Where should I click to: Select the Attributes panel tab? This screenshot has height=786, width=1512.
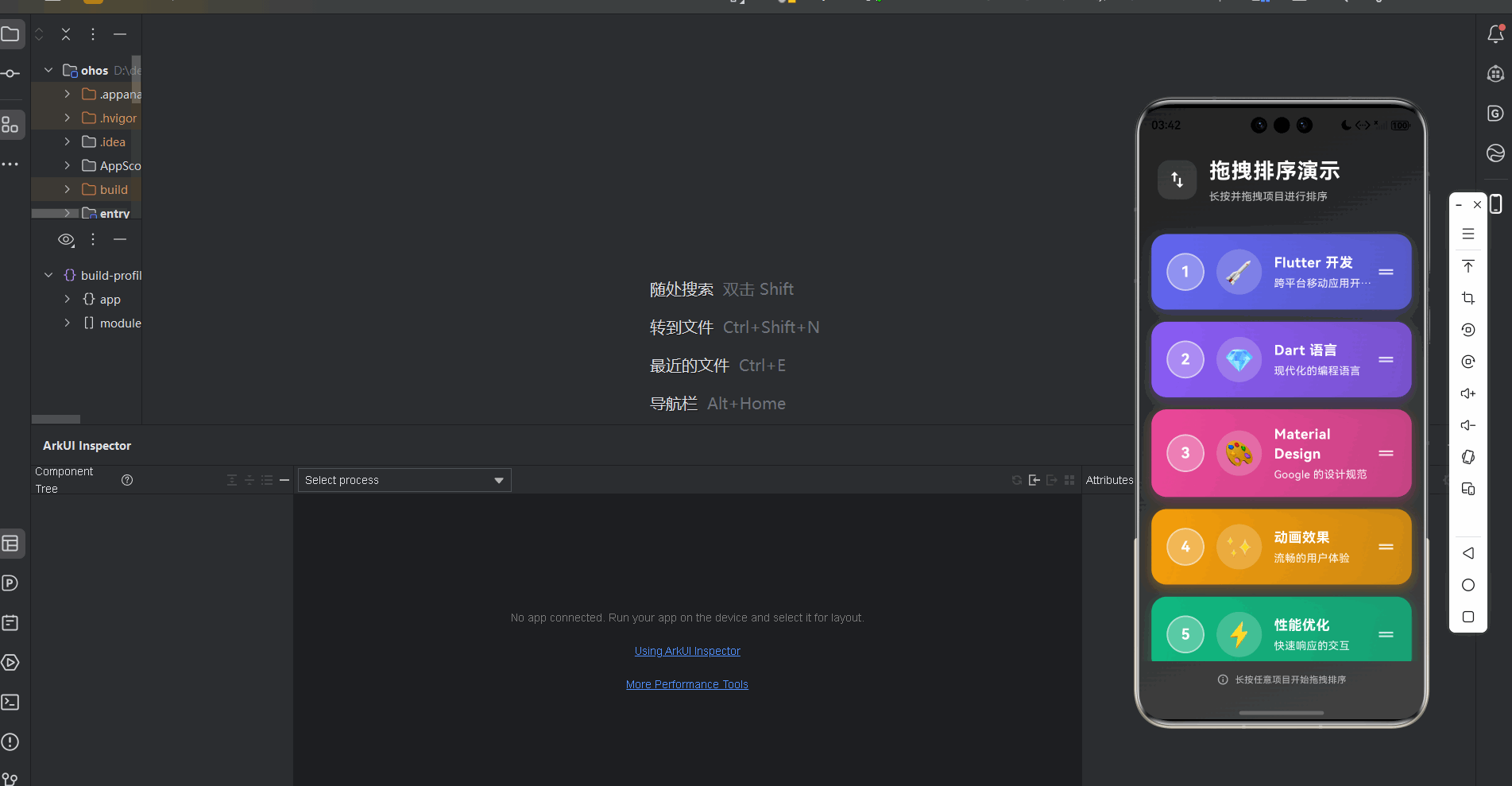1109,480
